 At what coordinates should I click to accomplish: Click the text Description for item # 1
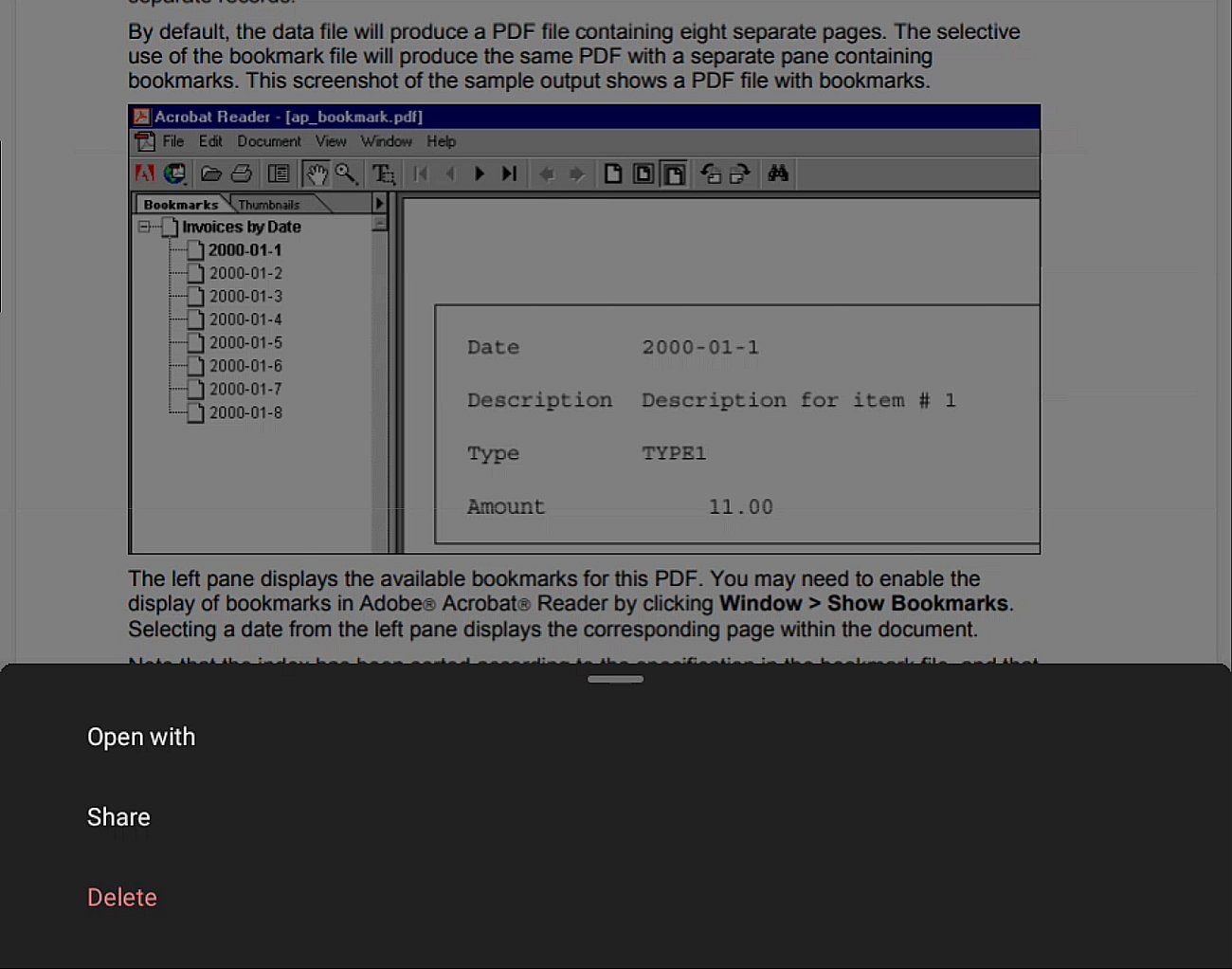point(799,400)
